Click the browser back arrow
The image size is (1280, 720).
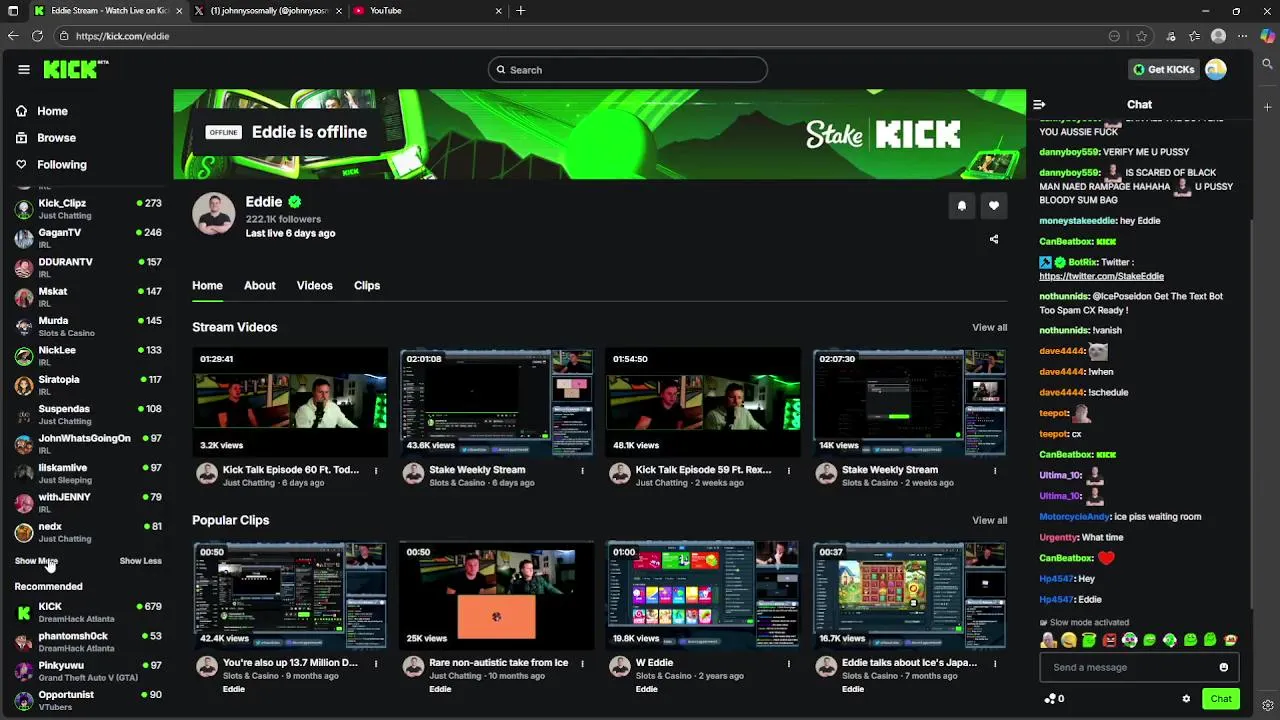(13, 36)
